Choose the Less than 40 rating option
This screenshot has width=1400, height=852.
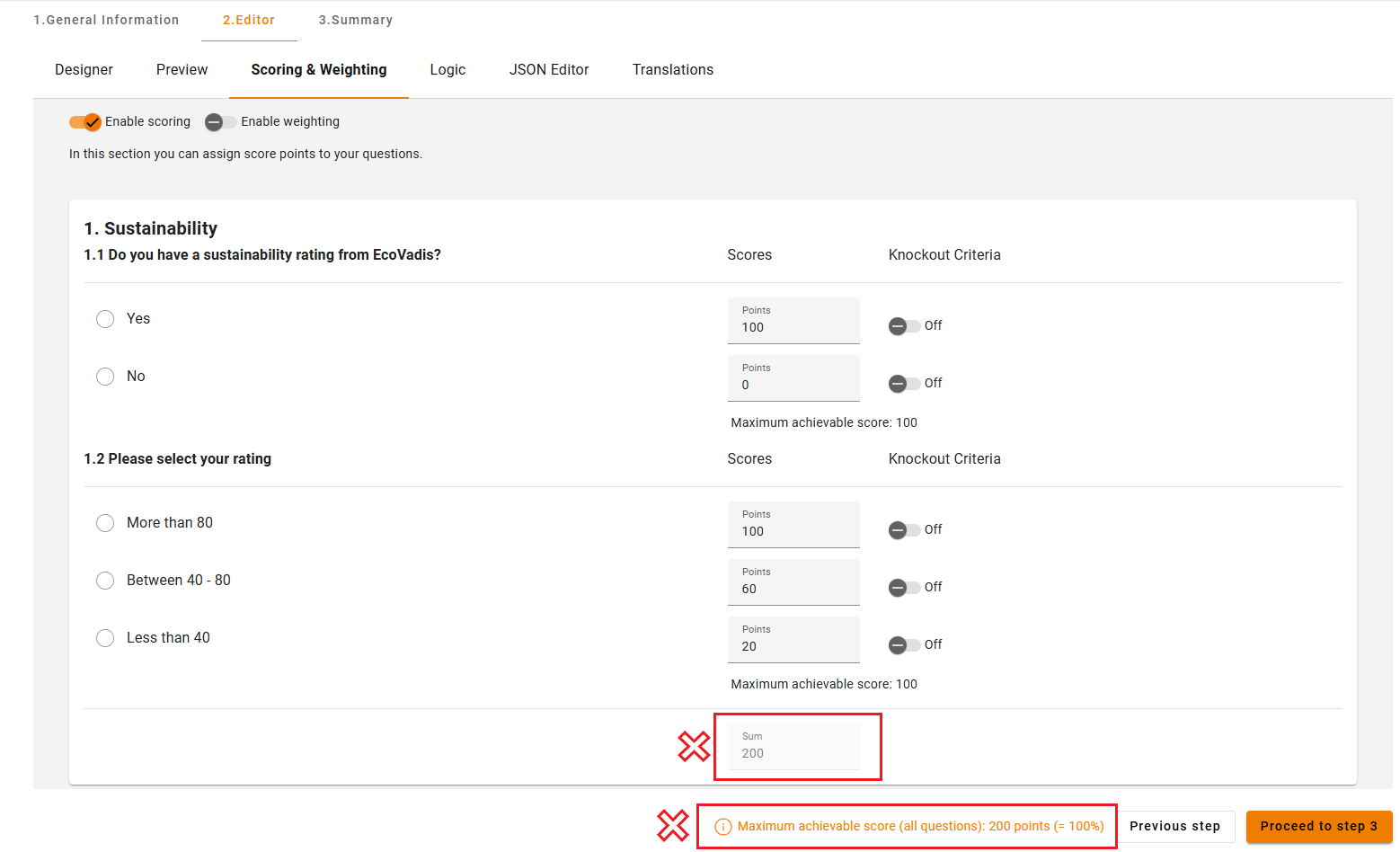[x=105, y=638]
